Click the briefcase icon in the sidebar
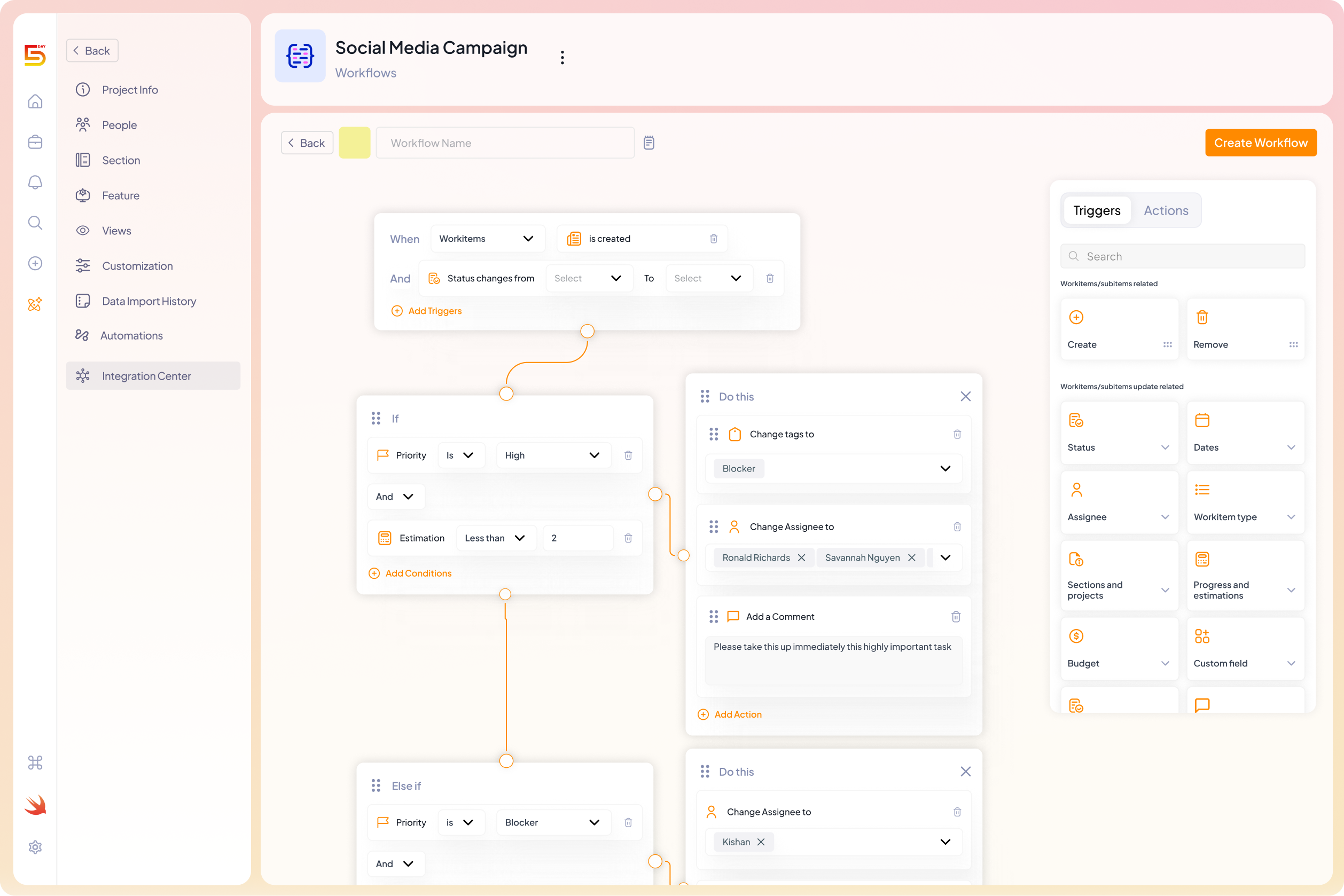 click(x=35, y=142)
